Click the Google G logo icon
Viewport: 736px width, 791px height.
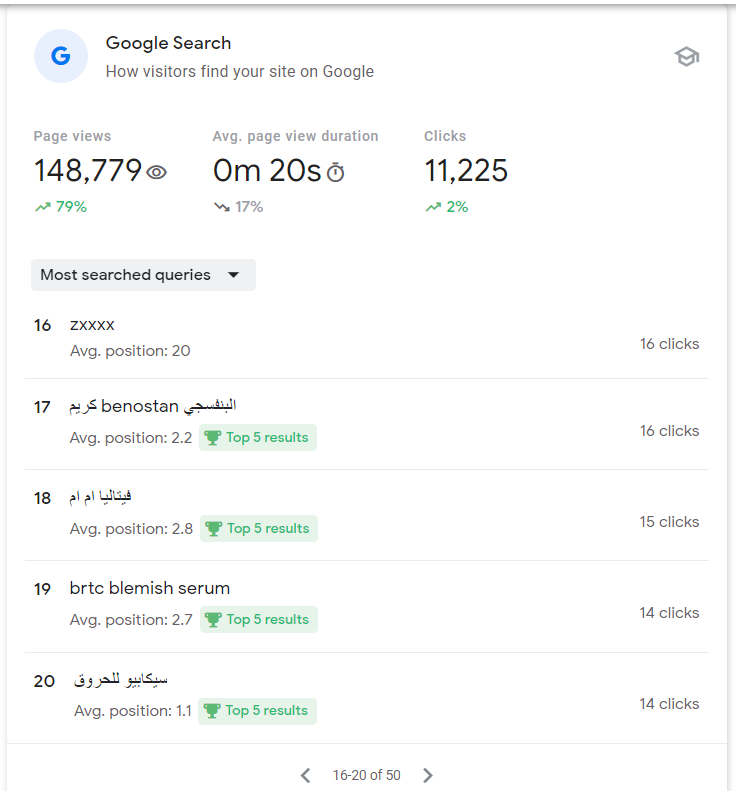click(x=61, y=56)
